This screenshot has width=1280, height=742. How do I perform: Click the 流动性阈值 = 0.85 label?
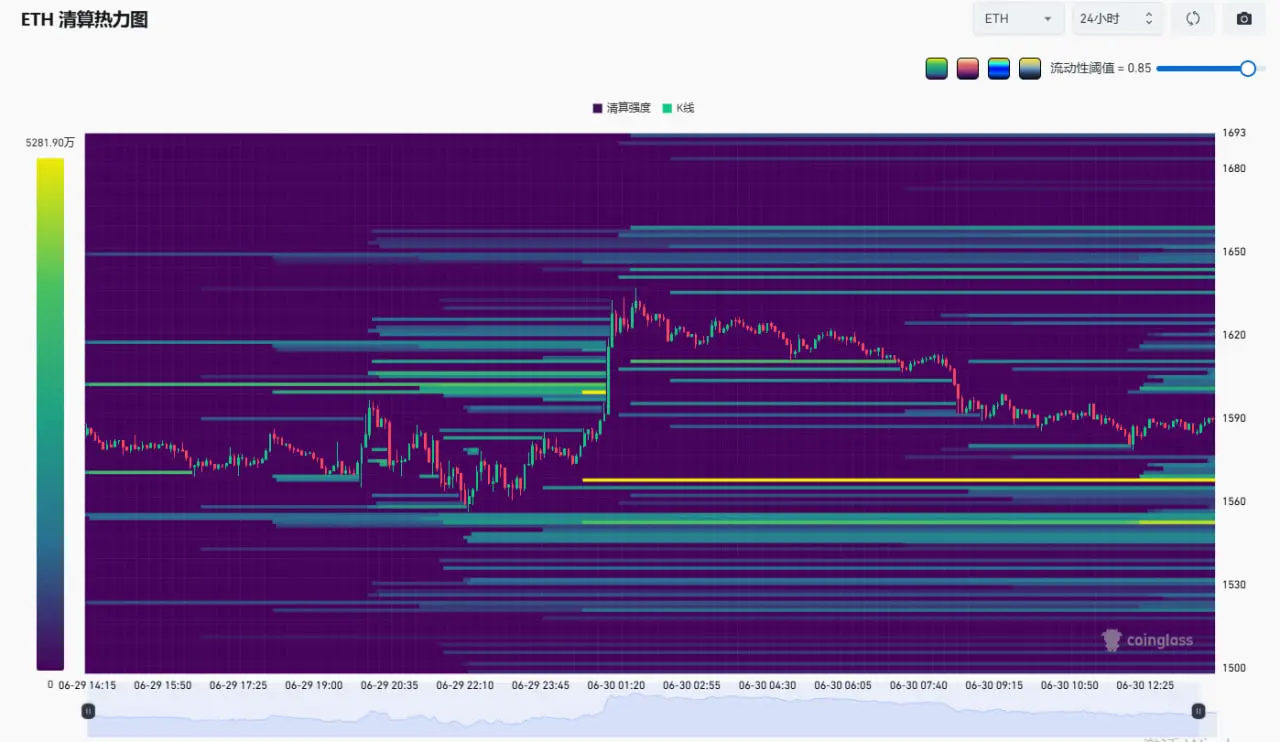1100,68
